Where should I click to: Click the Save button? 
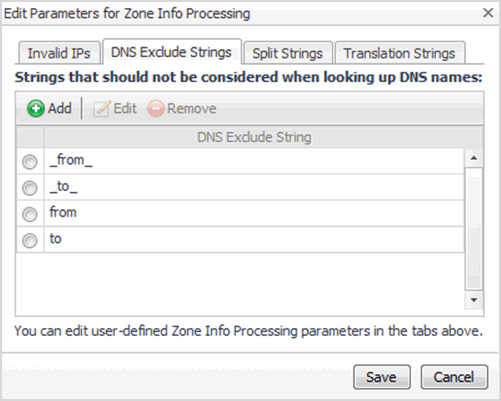pos(382,377)
